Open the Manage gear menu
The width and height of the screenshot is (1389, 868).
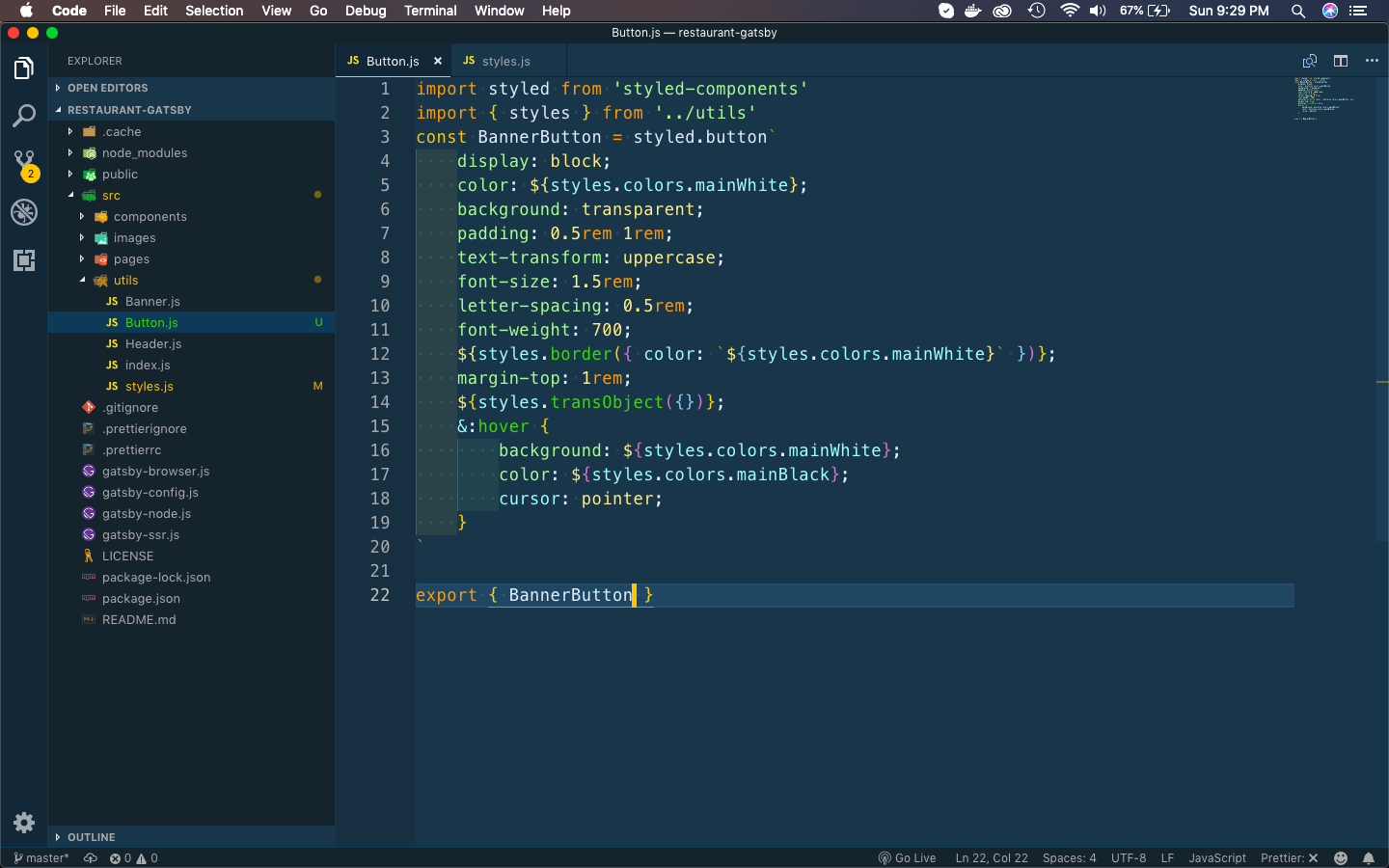24,823
